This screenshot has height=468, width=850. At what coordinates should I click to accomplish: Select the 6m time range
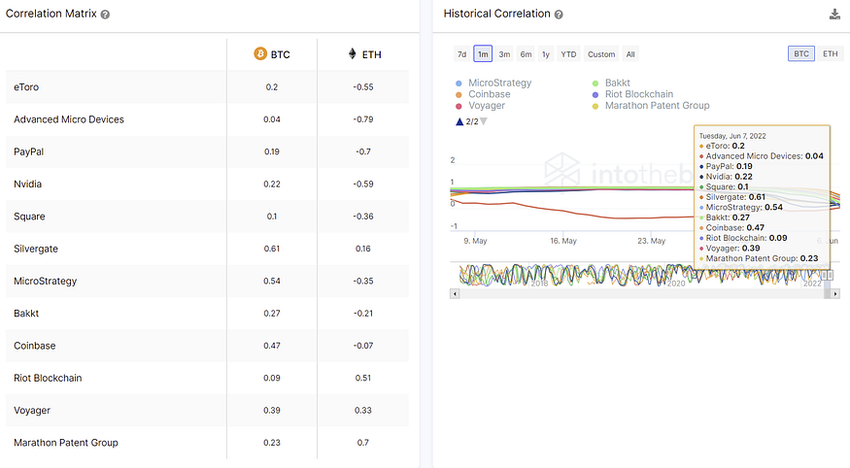pos(526,54)
